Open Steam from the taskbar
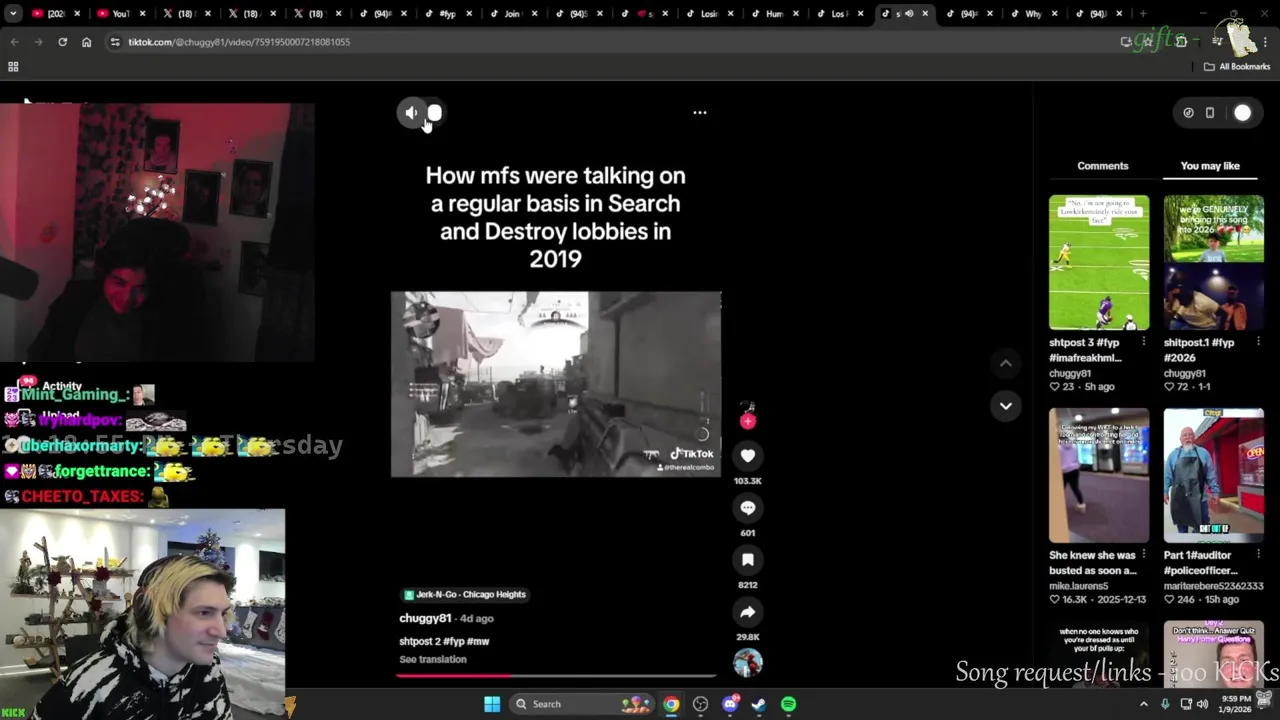Viewport: 1280px width, 720px height. coord(759,704)
